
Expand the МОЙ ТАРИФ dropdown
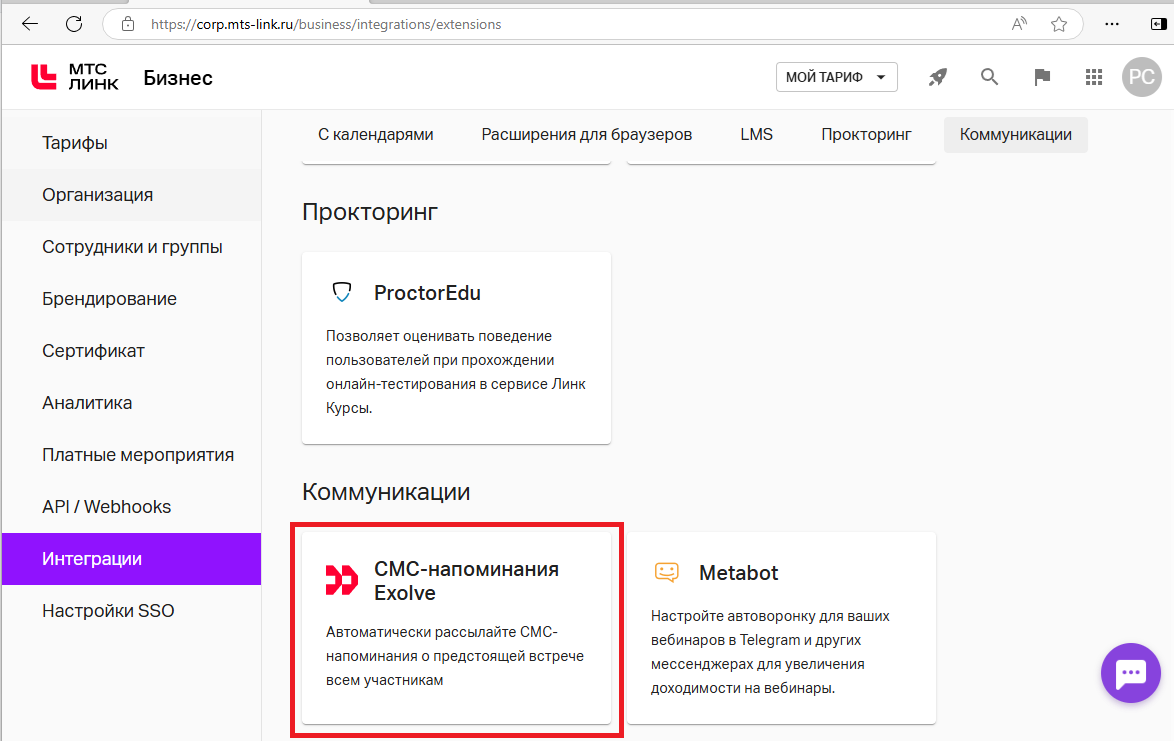(836, 77)
